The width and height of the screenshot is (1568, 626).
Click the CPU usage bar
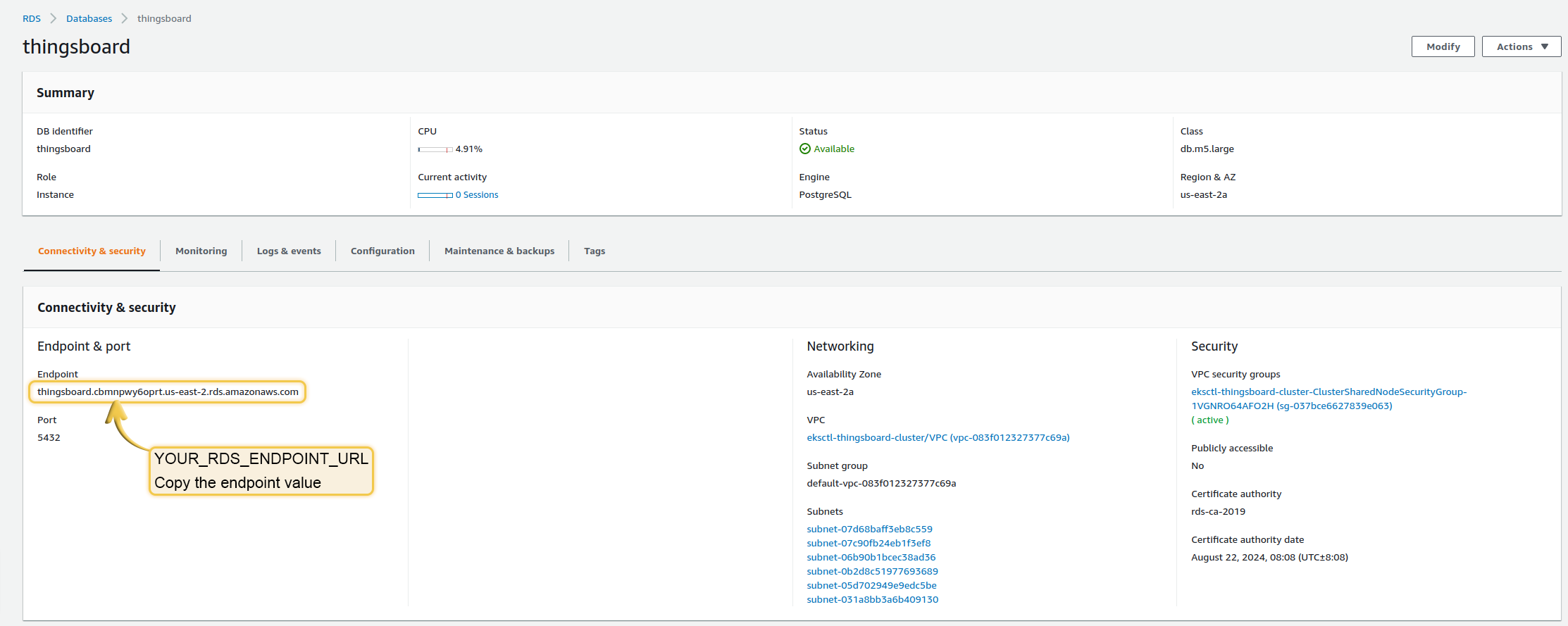(x=435, y=149)
